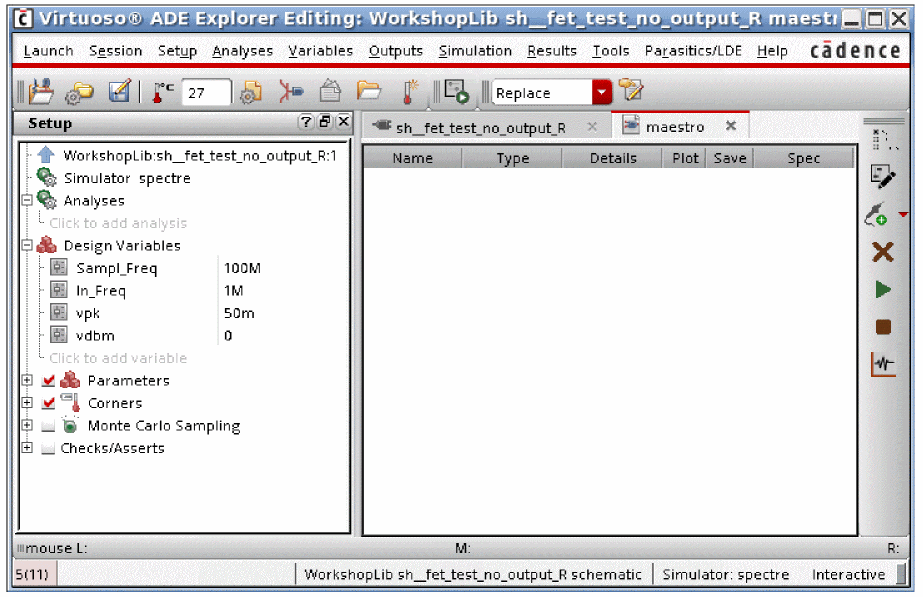Click the Details column header

coord(613,158)
